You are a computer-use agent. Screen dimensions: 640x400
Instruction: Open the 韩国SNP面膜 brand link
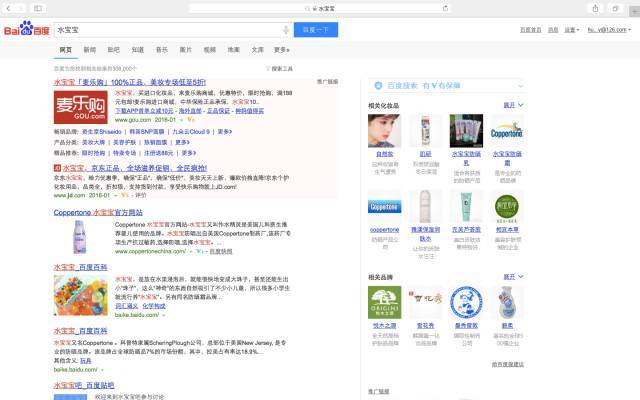[147, 132]
